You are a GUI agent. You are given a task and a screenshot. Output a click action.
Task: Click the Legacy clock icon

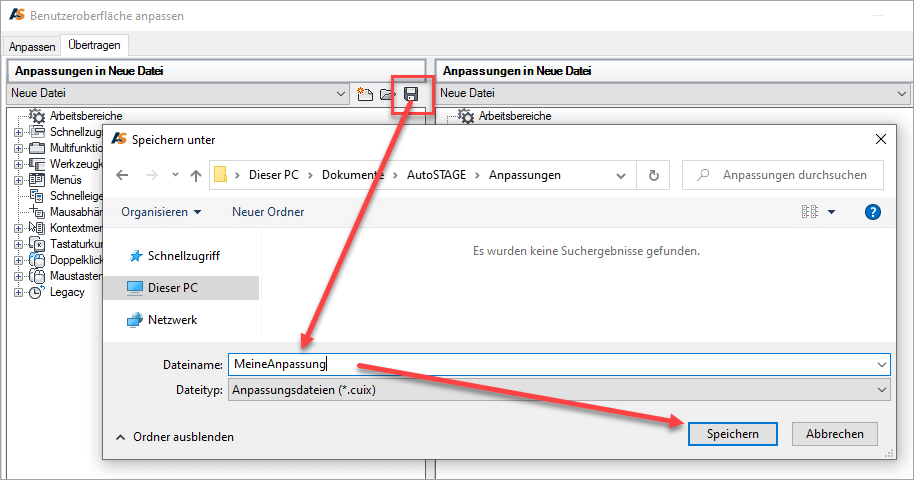coord(37,292)
